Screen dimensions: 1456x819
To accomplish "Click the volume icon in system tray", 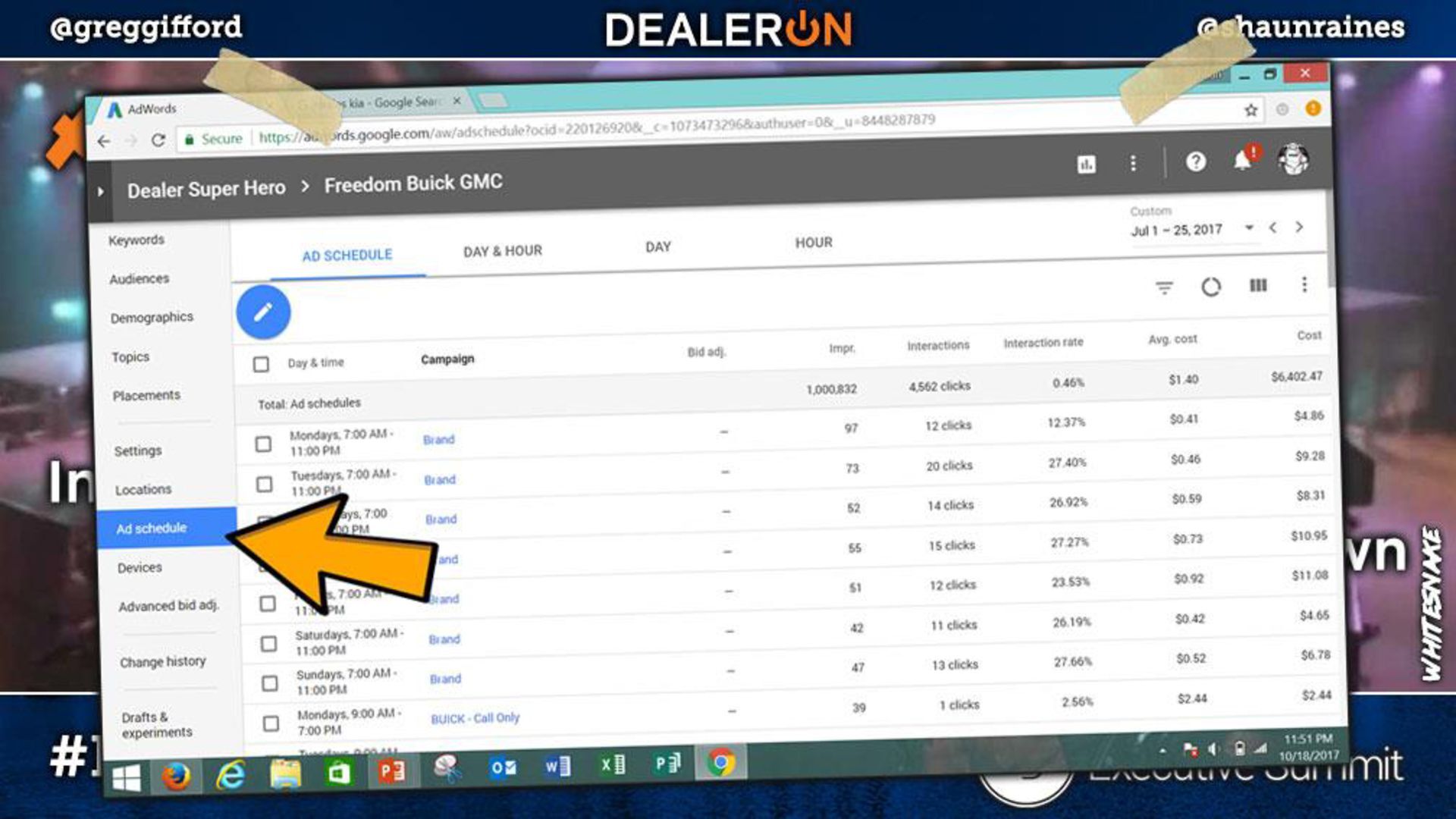I will (1213, 750).
